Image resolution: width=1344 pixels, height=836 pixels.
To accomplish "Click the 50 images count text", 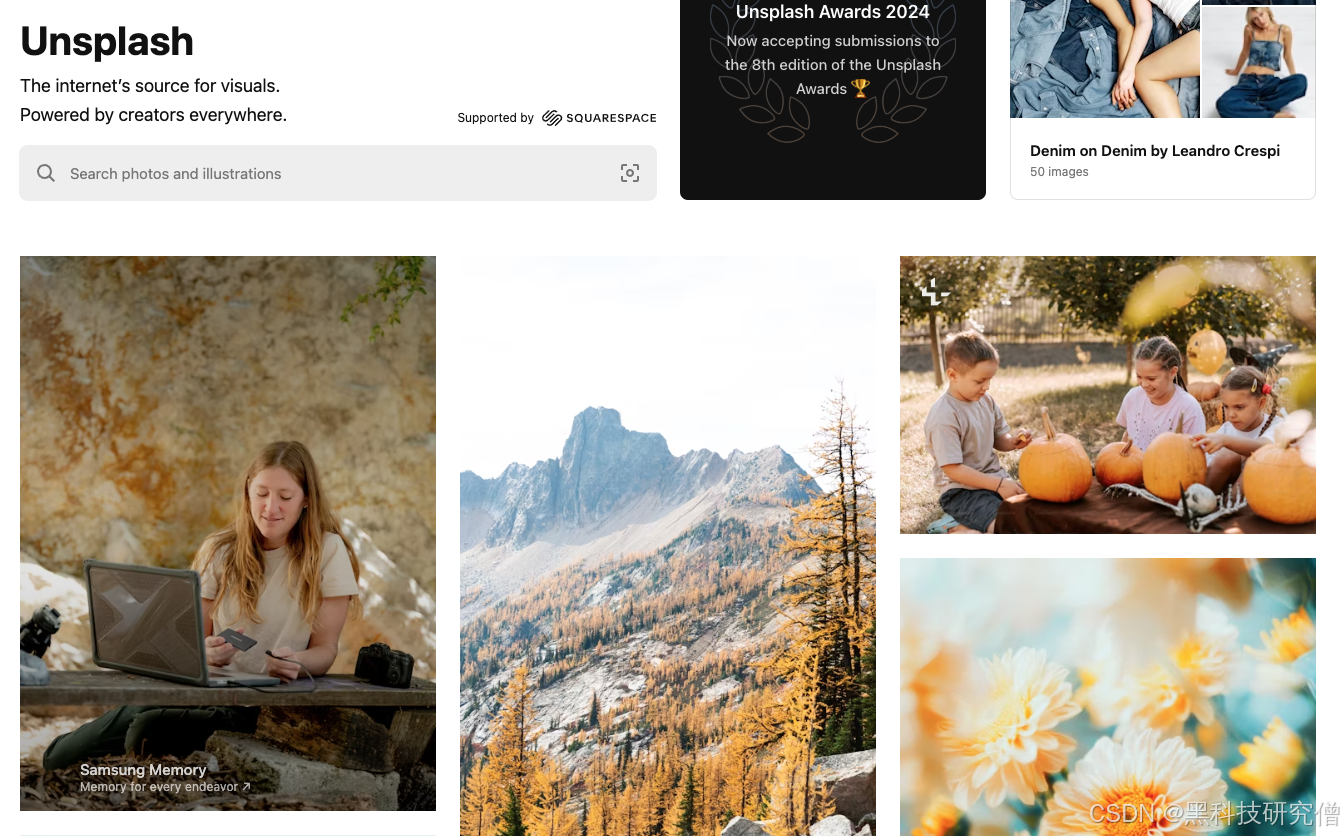I will [x=1059, y=172].
